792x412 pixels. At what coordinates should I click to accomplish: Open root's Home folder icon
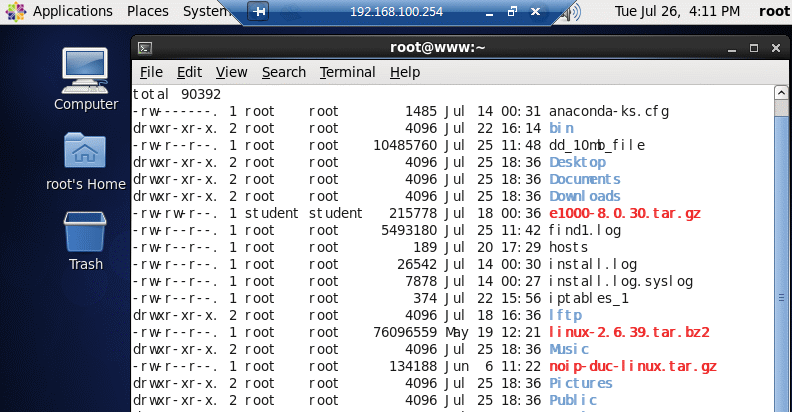85,159
